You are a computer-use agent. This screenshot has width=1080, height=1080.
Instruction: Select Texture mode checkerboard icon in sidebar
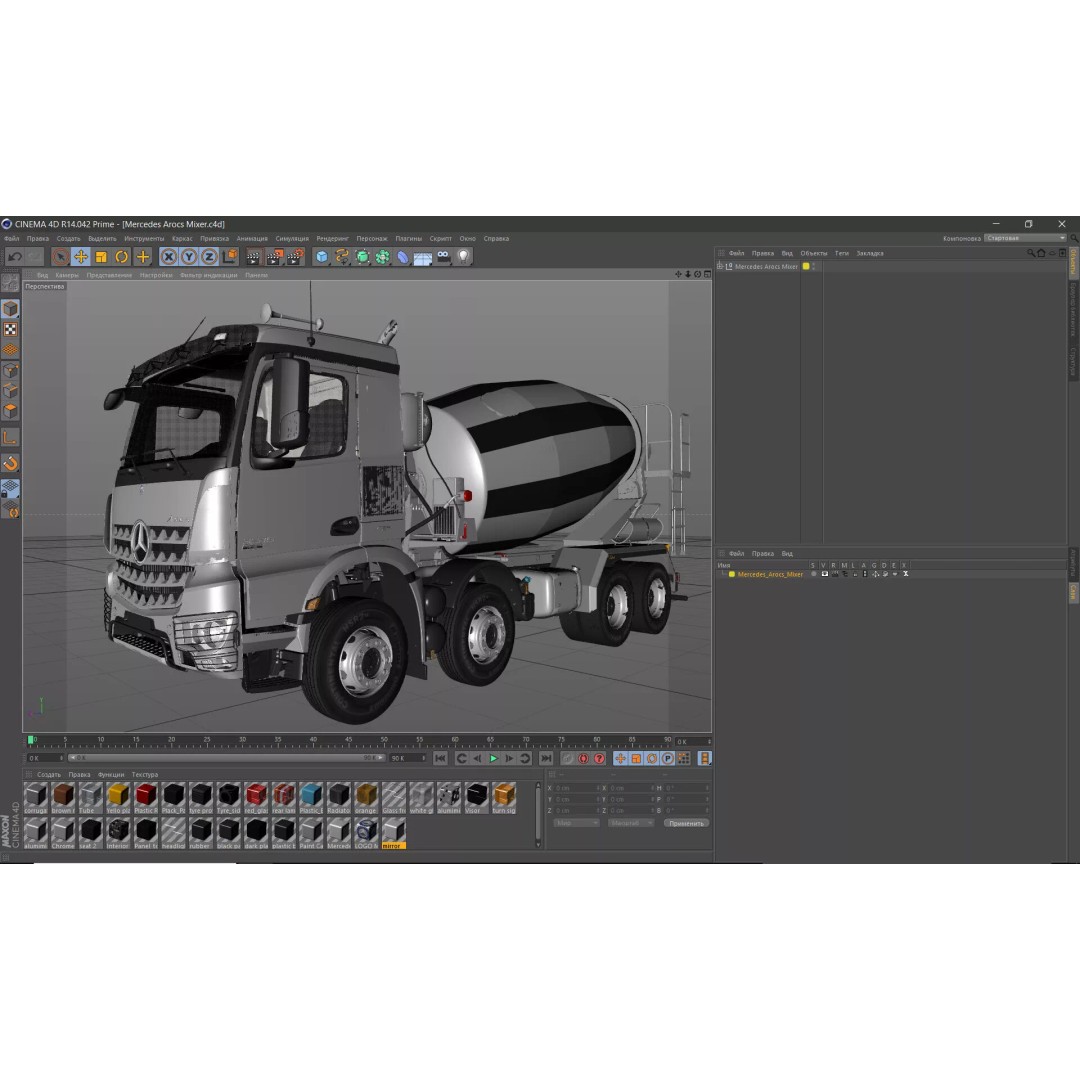coord(10,329)
